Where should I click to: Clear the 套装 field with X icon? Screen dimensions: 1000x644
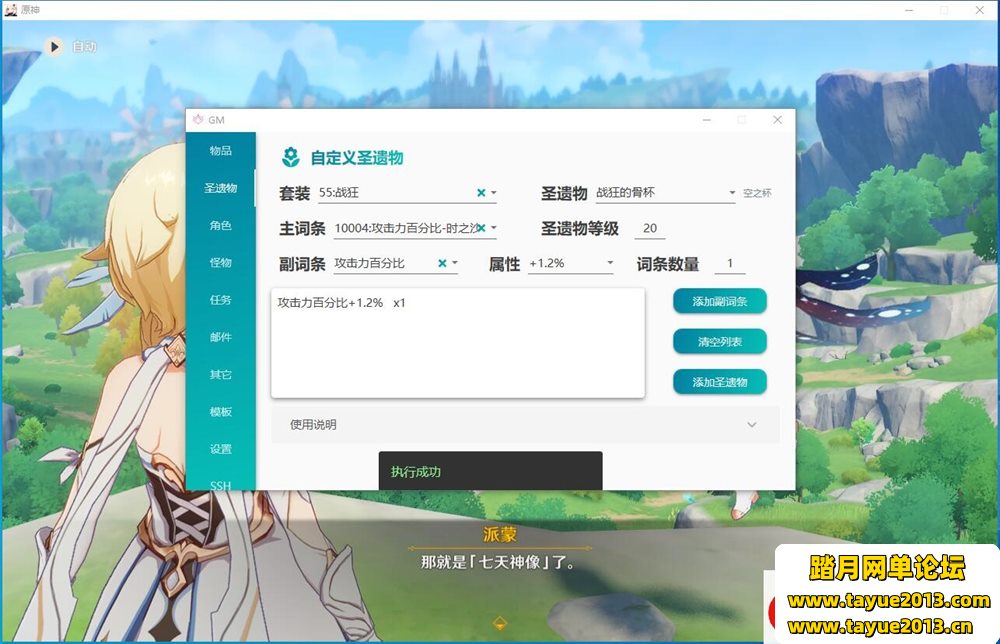(x=481, y=193)
